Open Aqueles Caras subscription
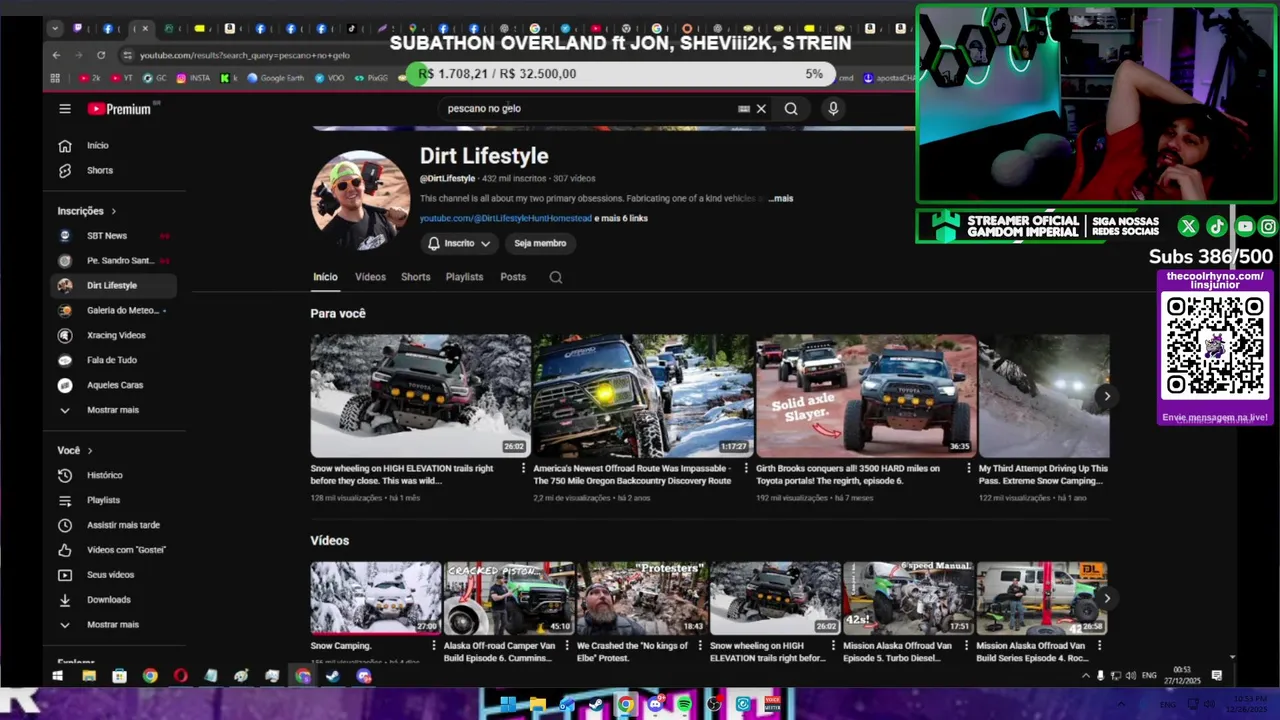 [x=114, y=385]
